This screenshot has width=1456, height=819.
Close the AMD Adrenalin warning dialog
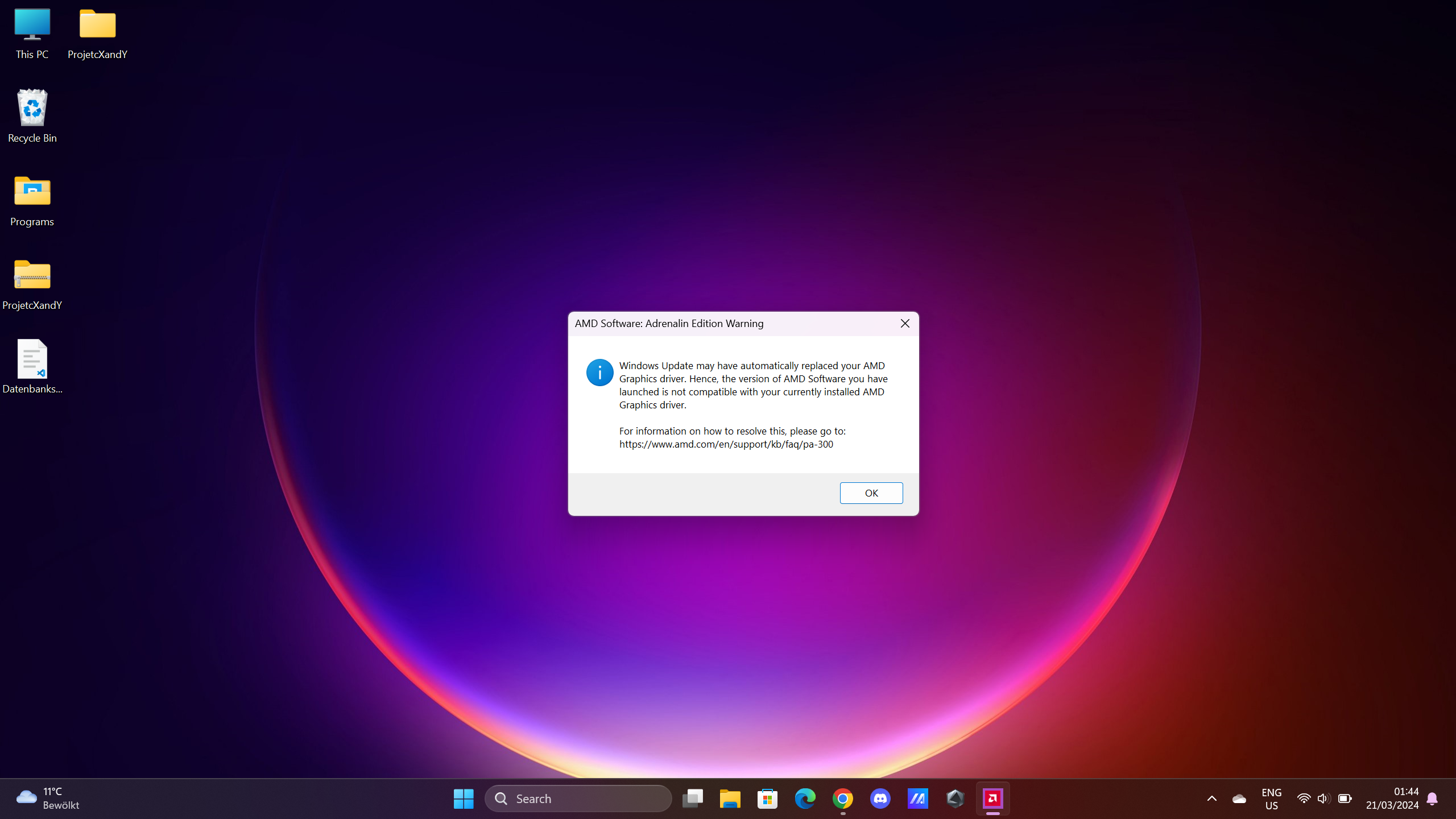pyautogui.click(x=905, y=324)
